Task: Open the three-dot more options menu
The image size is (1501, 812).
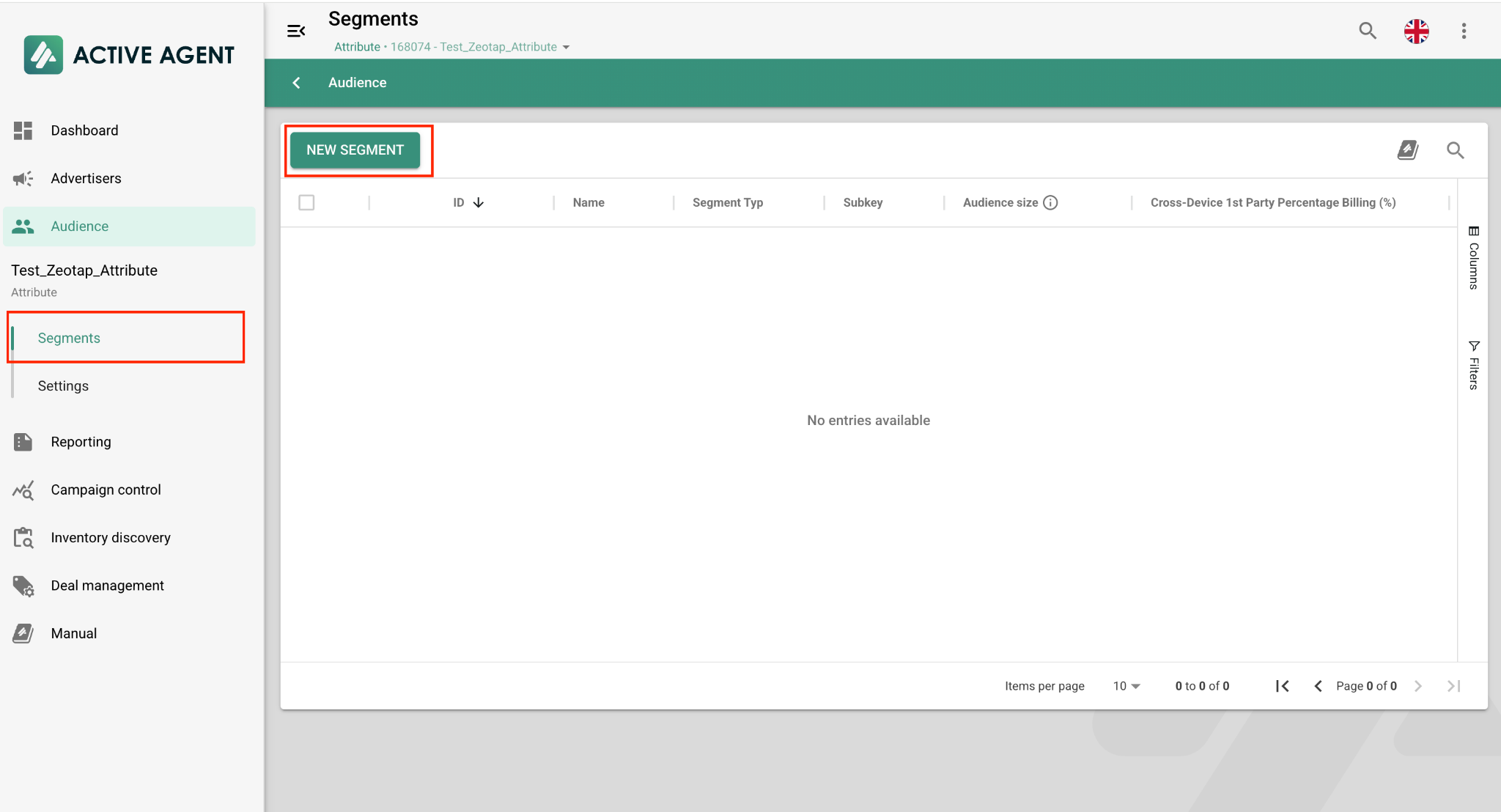Action: [1464, 31]
